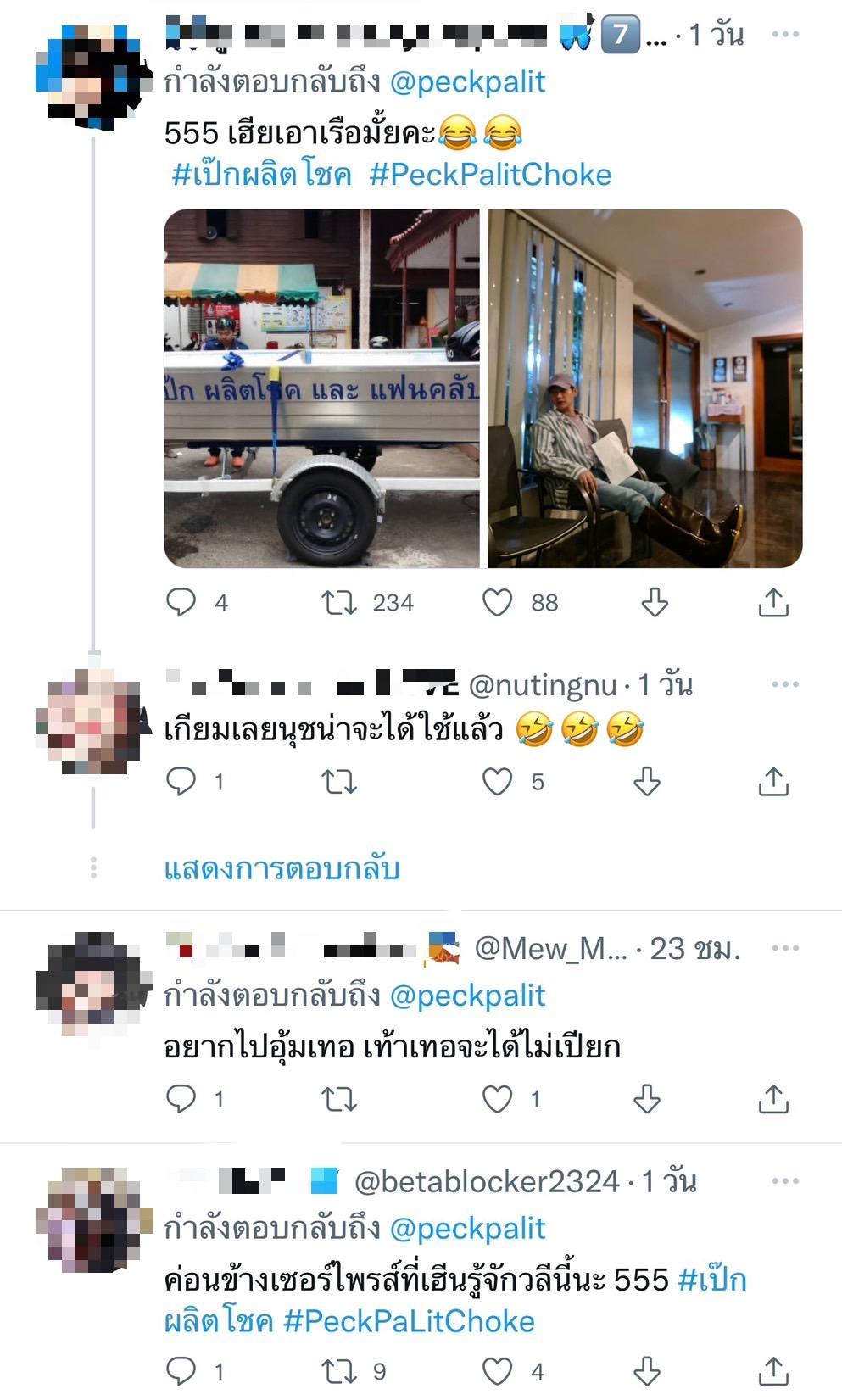Reply to the boat photo tweet
Screen dimensions: 842x1400
click(181, 602)
